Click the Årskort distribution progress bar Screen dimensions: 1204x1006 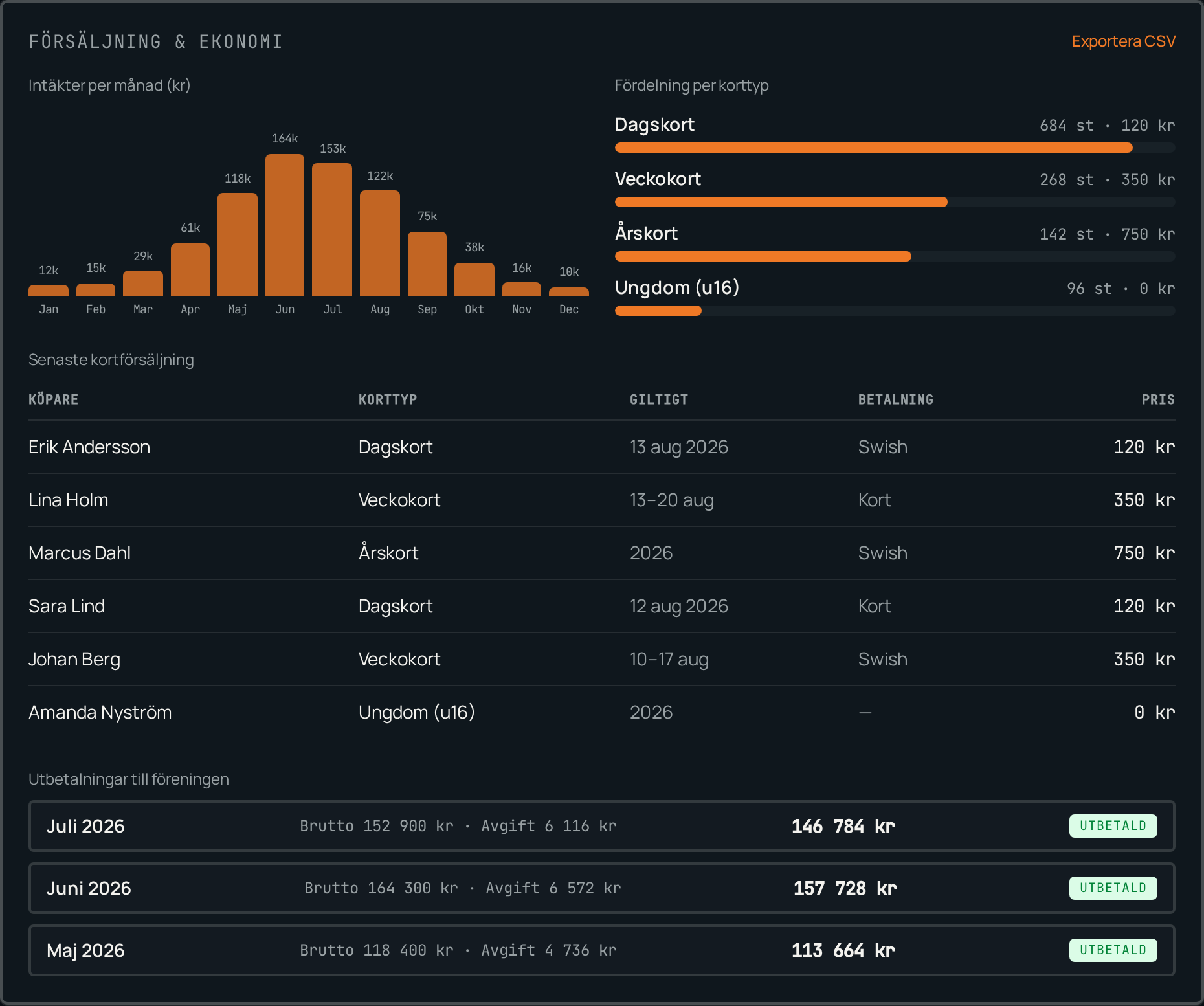tap(895, 256)
